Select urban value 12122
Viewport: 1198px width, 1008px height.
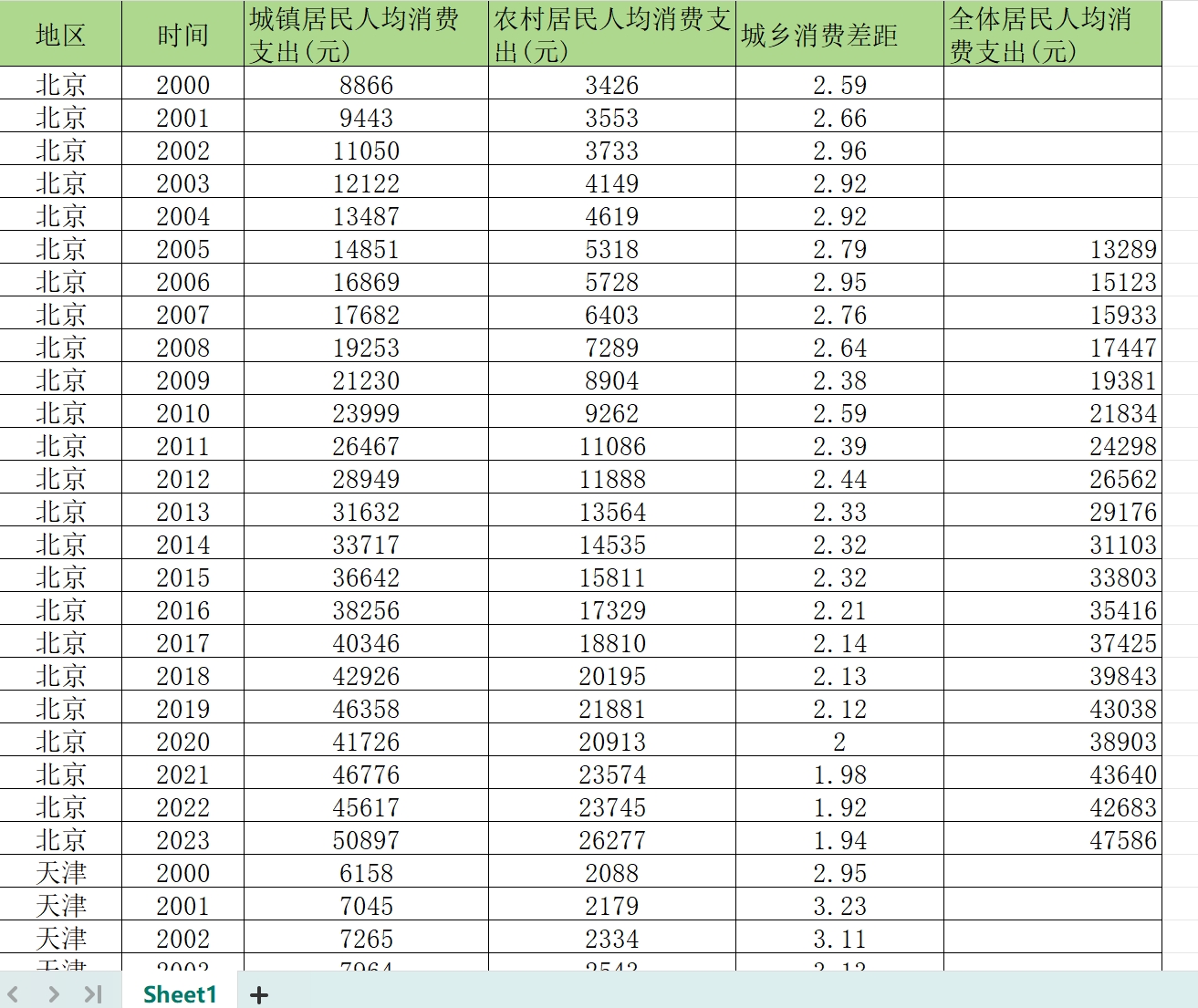click(x=366, y=182)
